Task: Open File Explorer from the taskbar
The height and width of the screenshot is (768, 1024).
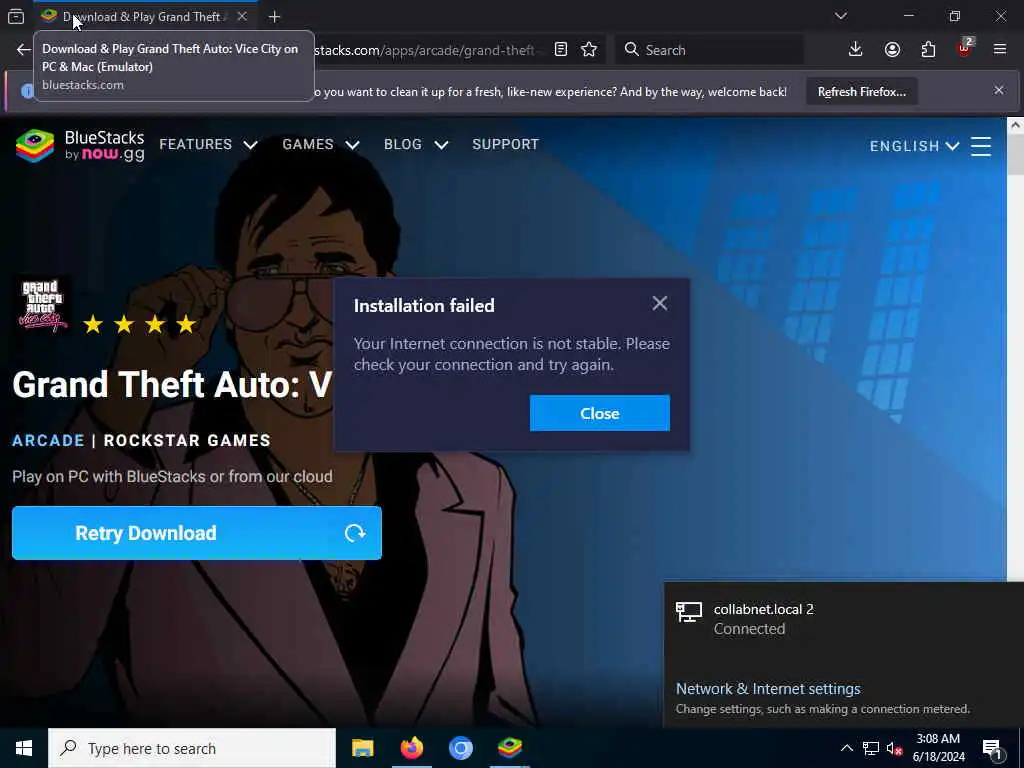Action: 362,748
